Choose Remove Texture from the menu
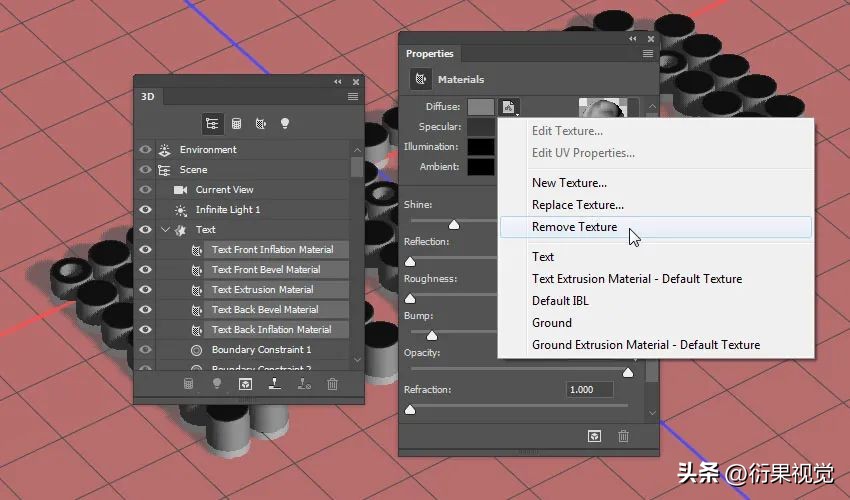Image resolution: width=850 pixels, height=500 pixels. 574,227
